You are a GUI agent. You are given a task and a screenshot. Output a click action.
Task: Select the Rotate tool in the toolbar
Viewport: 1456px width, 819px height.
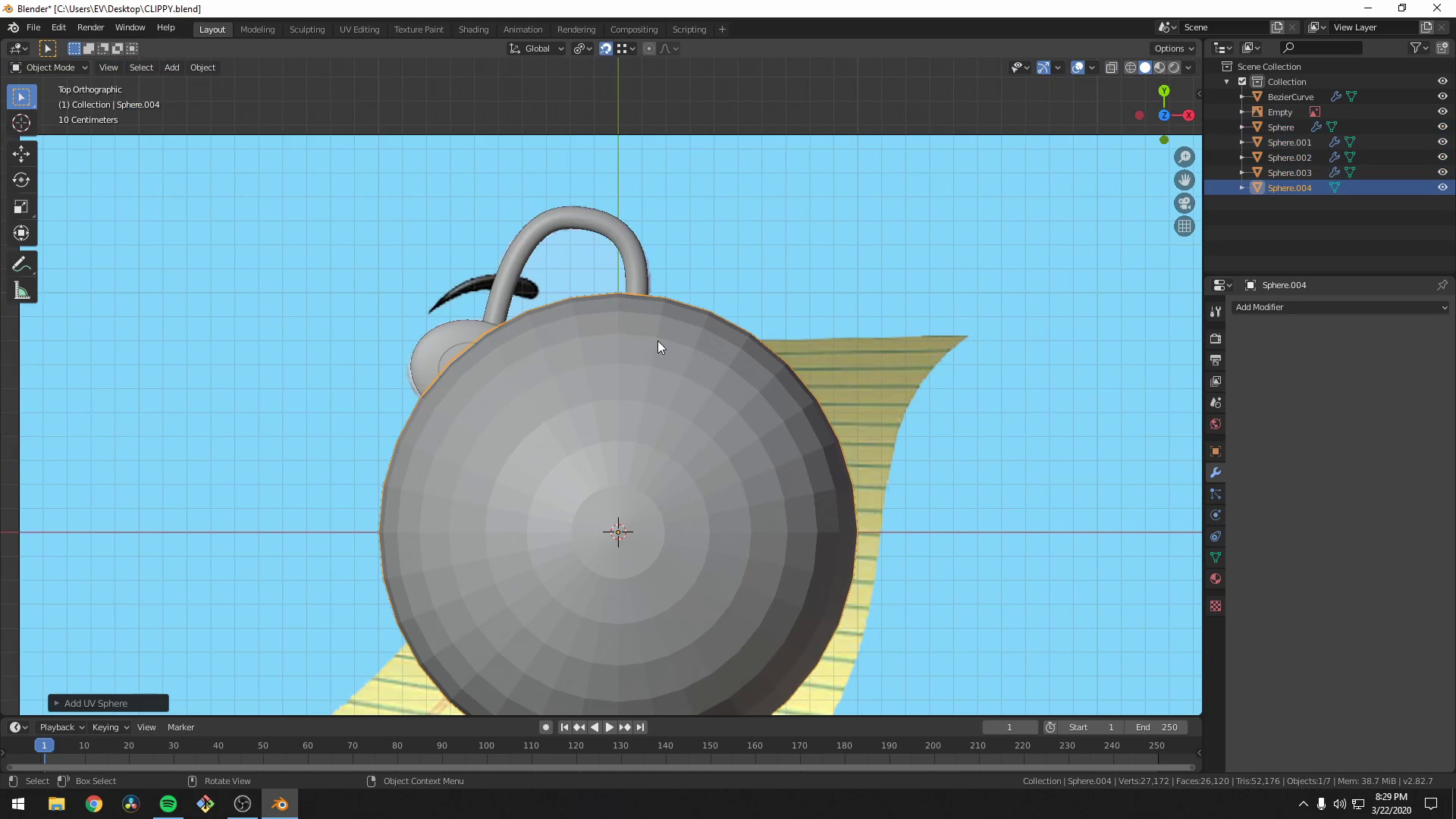(21, 180)
